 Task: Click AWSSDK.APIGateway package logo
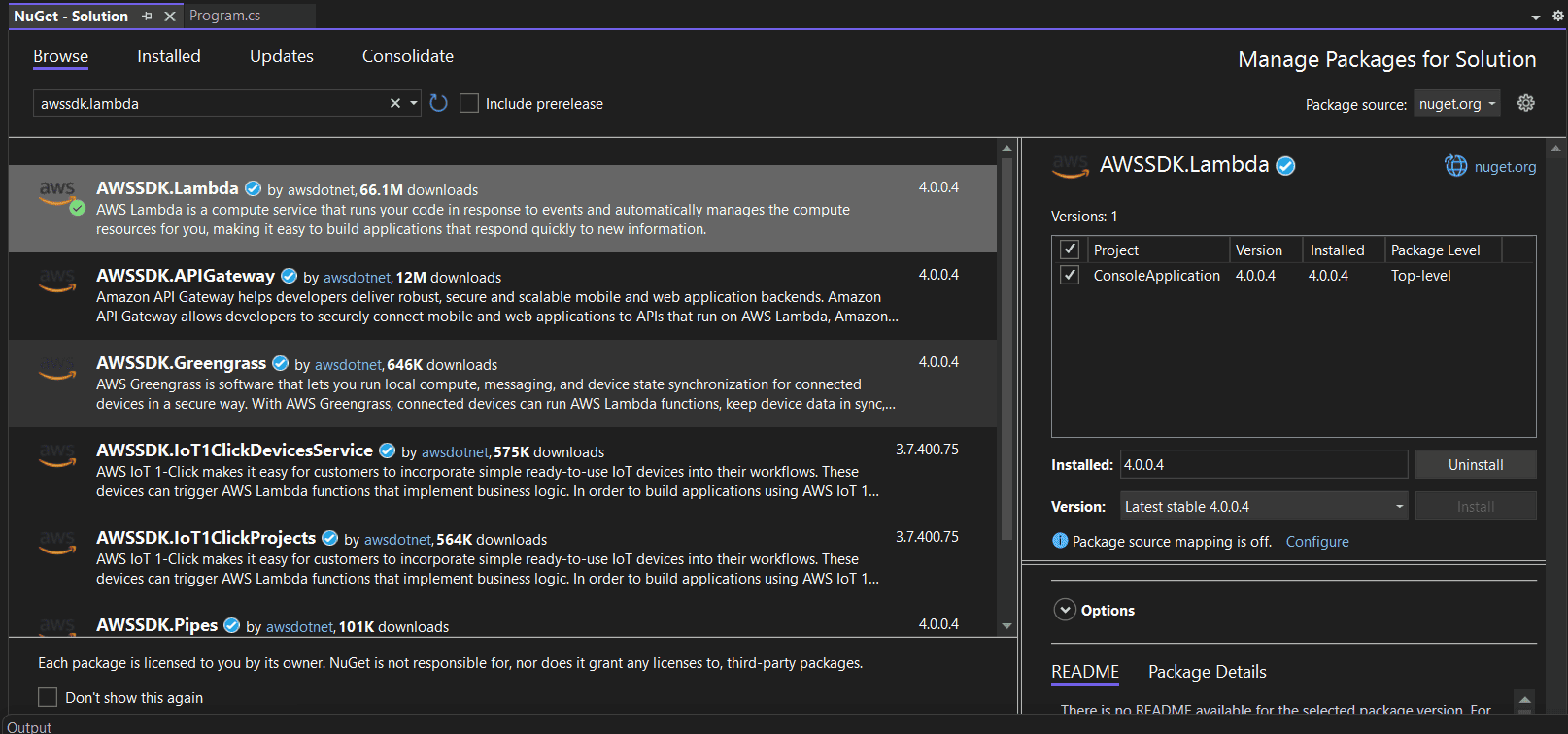57,281
